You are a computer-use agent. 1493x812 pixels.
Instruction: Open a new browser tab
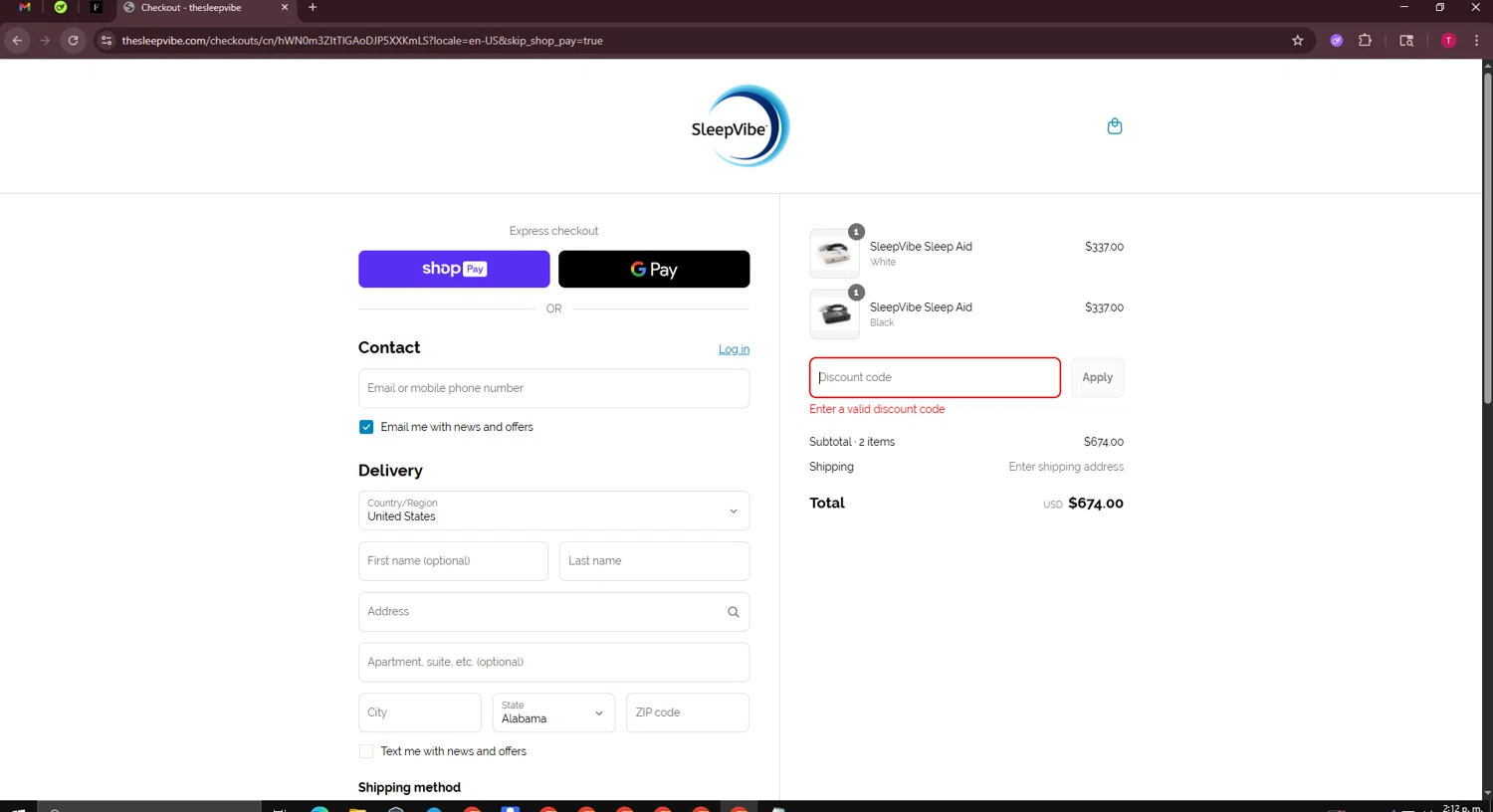(x=313, y=7)
